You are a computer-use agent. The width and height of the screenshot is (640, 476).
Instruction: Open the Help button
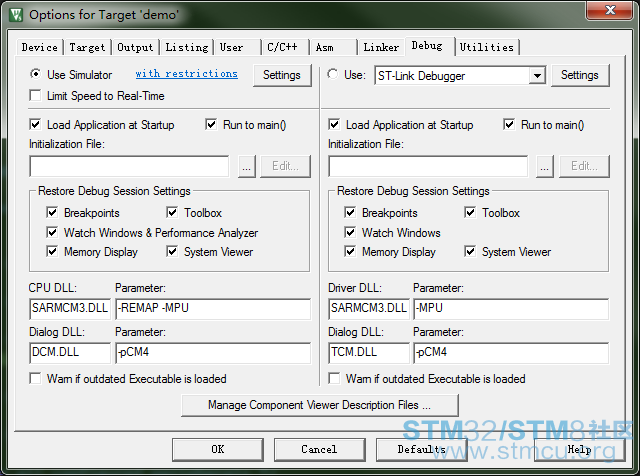(x=579, y=449)
